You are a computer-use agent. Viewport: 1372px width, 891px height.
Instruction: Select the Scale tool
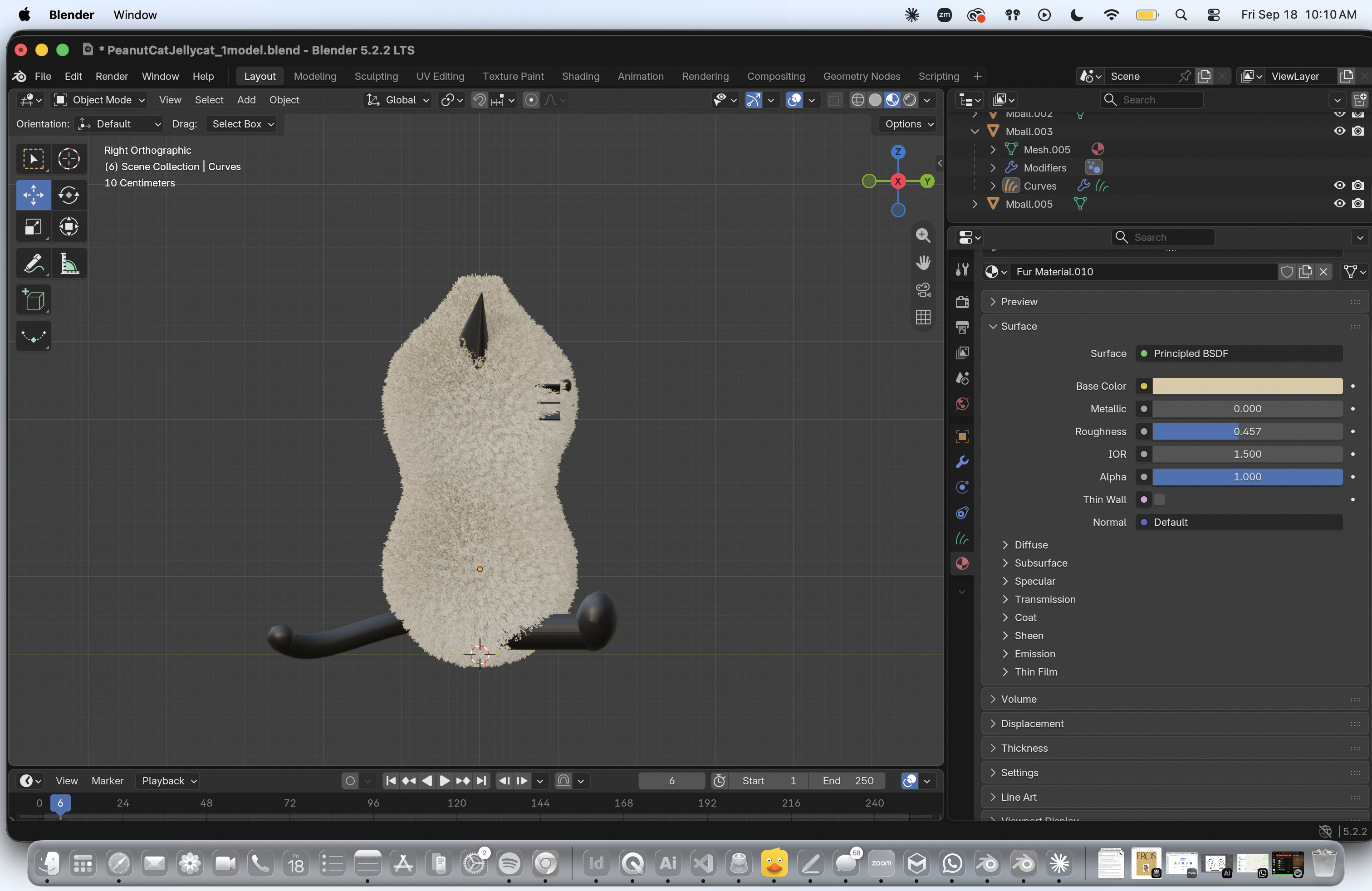point(34,226)
